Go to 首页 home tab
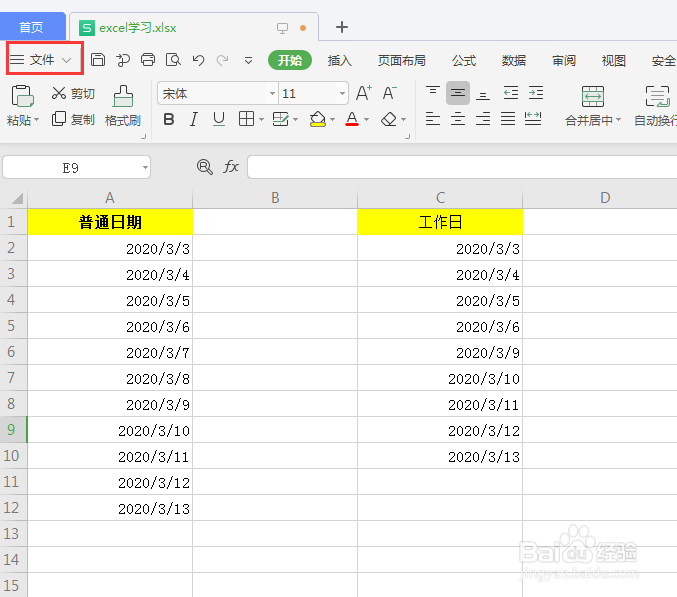This screenshot has width=677, height=597. pyautogui.click(x=32, y=27)
